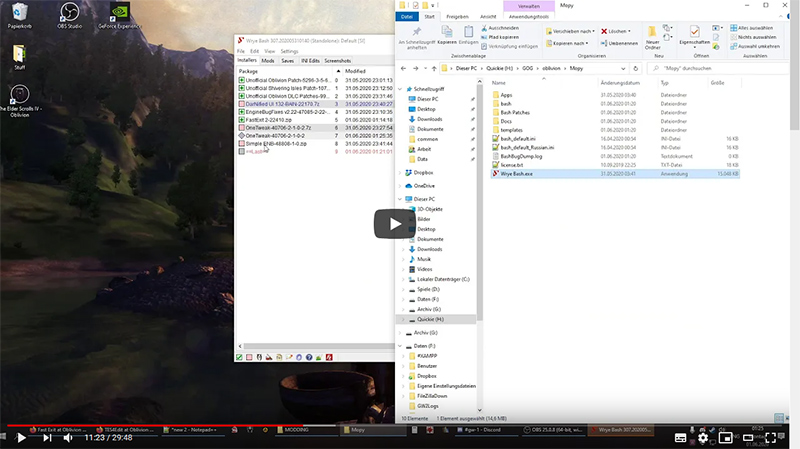Screen dimensions: 800x449
Task: Select the OBS Studio desktop icon
Action: pyautogui.click(x=69, y=15)
